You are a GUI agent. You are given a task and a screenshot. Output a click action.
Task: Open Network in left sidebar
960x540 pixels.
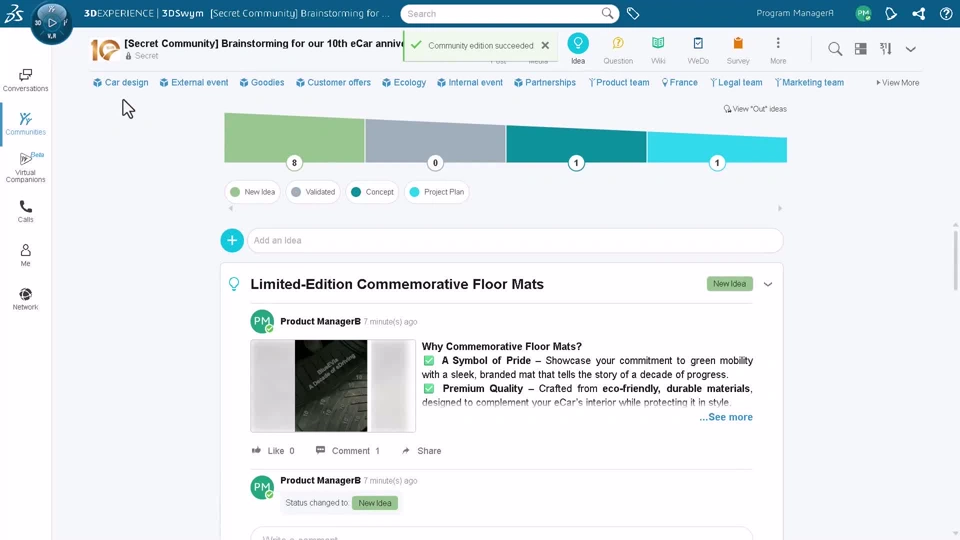(25, 299)
